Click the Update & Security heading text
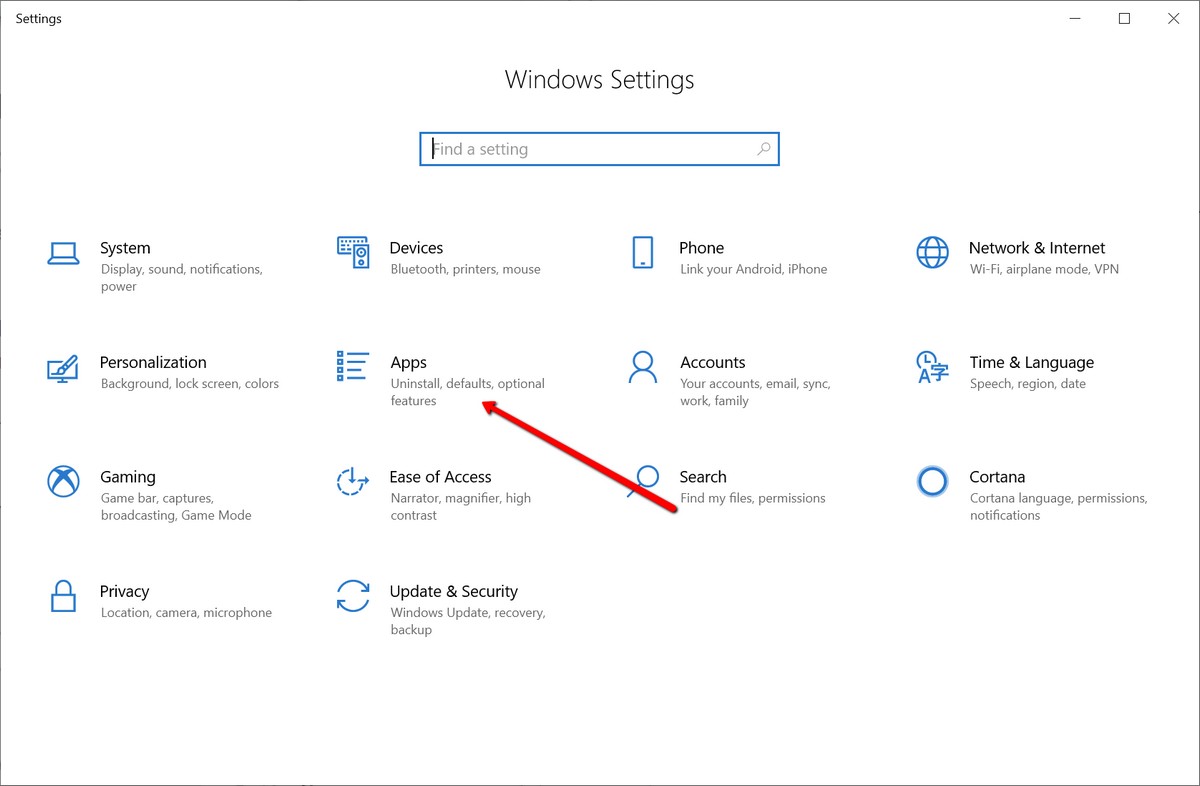The image size is (1200, 786). pos(453,591)
